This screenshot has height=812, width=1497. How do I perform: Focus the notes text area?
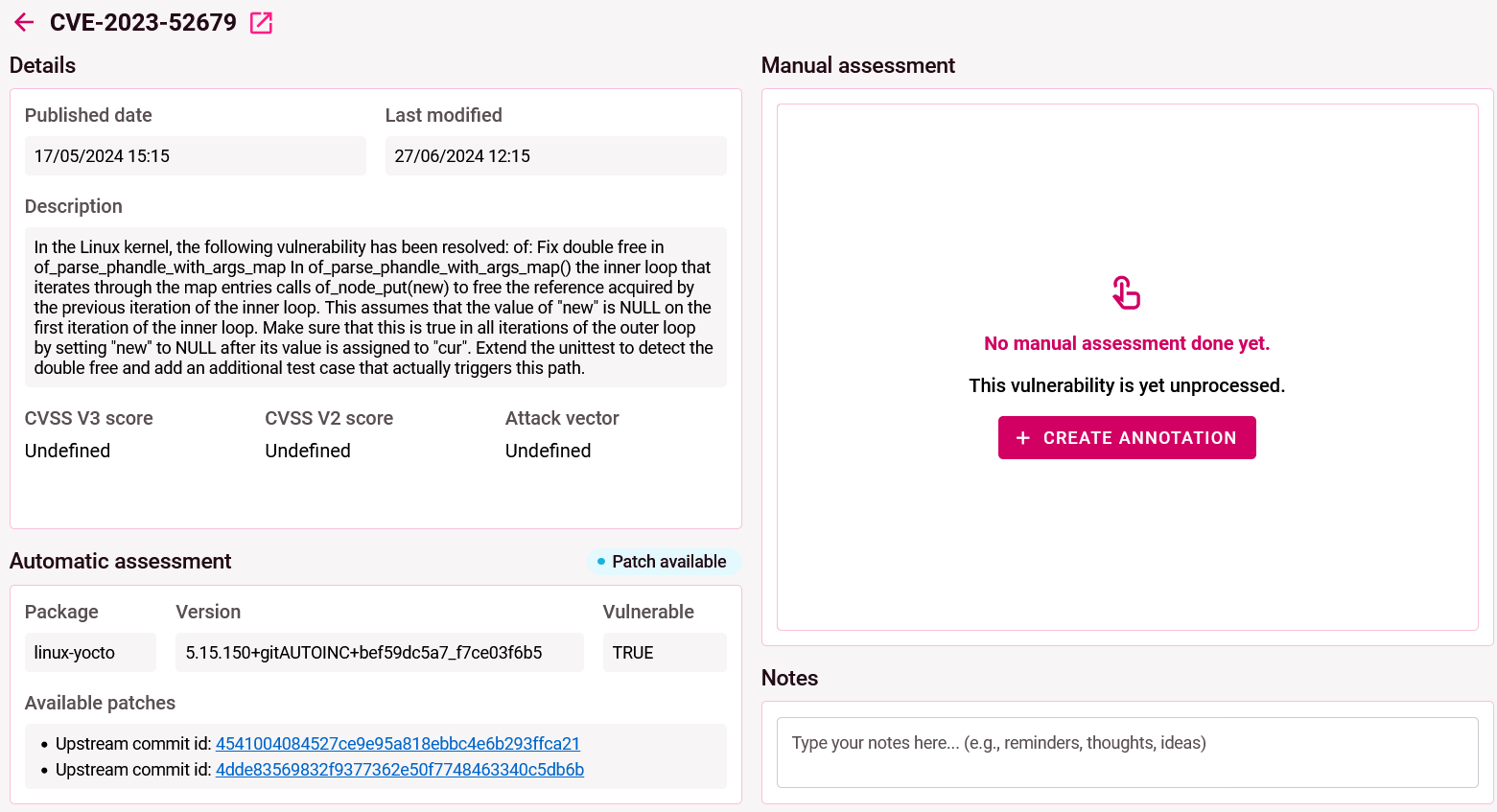[1127, 753]
